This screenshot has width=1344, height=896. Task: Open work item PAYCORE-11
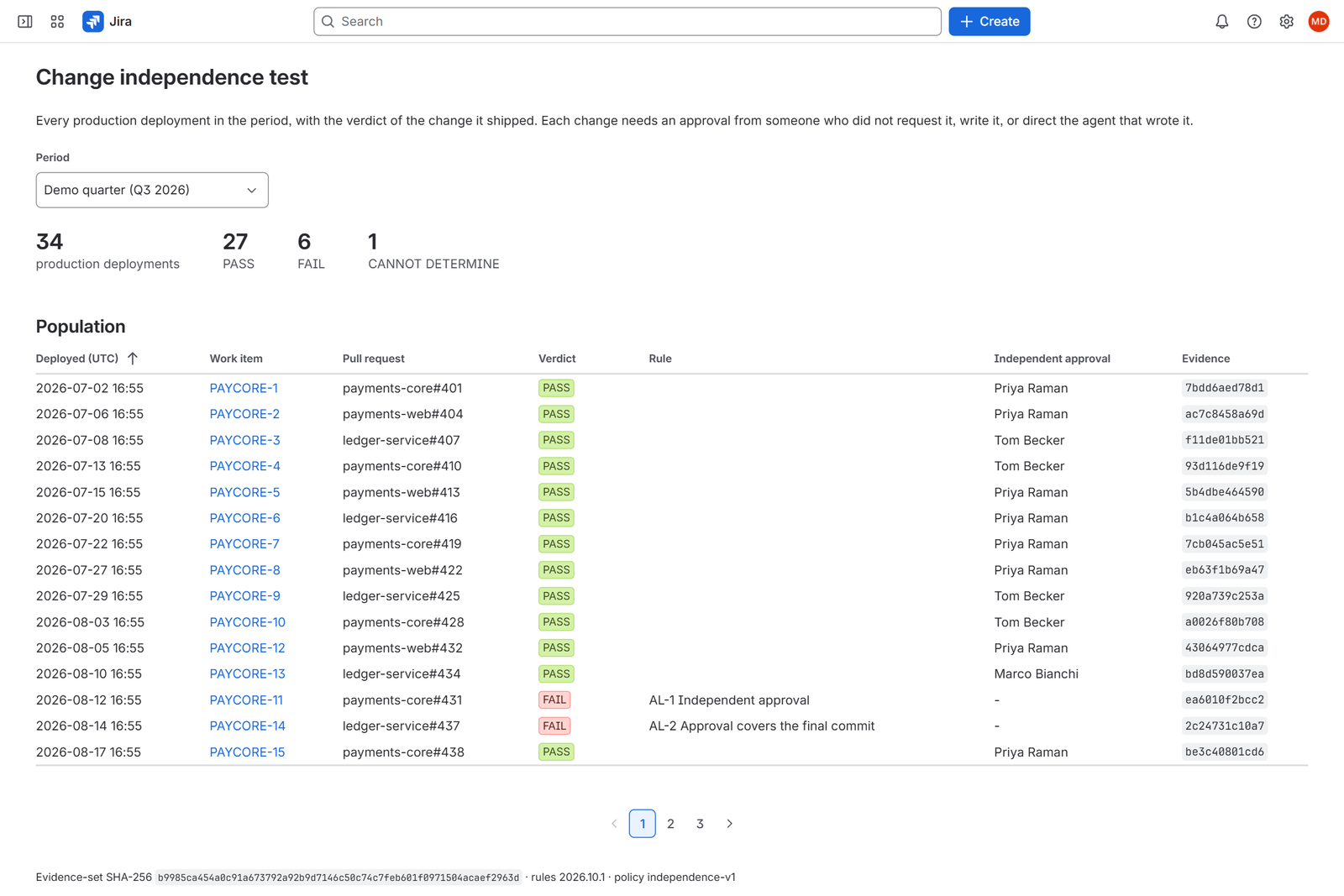[x=246, y=700]
